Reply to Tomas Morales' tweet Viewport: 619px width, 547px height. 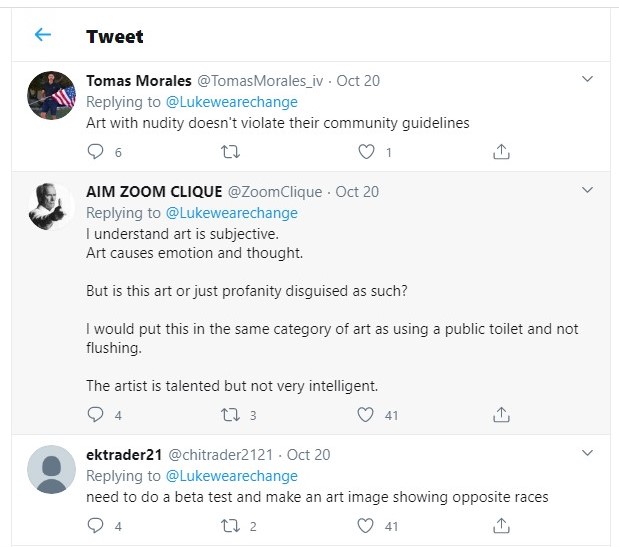pos(96,152)
